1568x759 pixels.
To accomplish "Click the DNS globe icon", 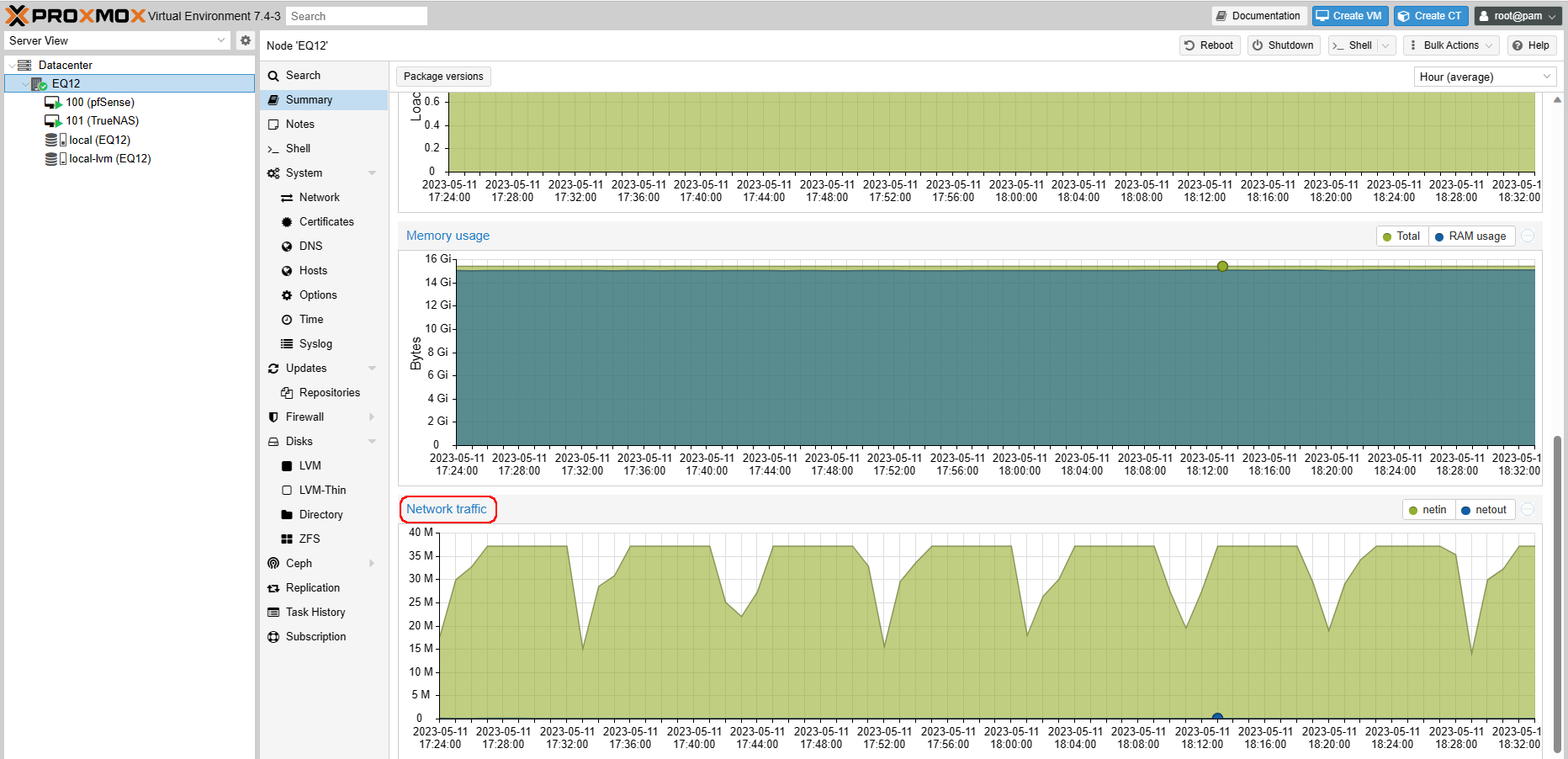I will click(287, 247).
